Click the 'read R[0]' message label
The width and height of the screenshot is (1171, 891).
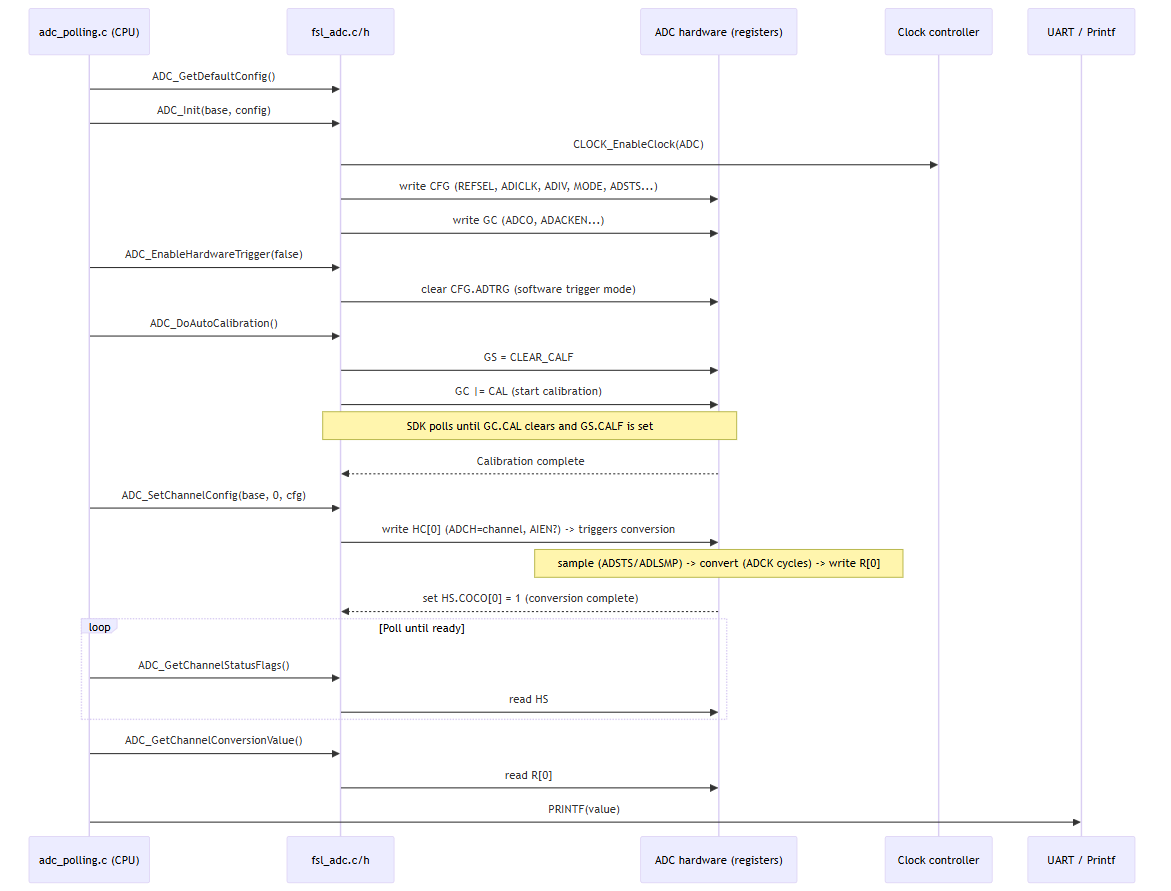[528, 775]
